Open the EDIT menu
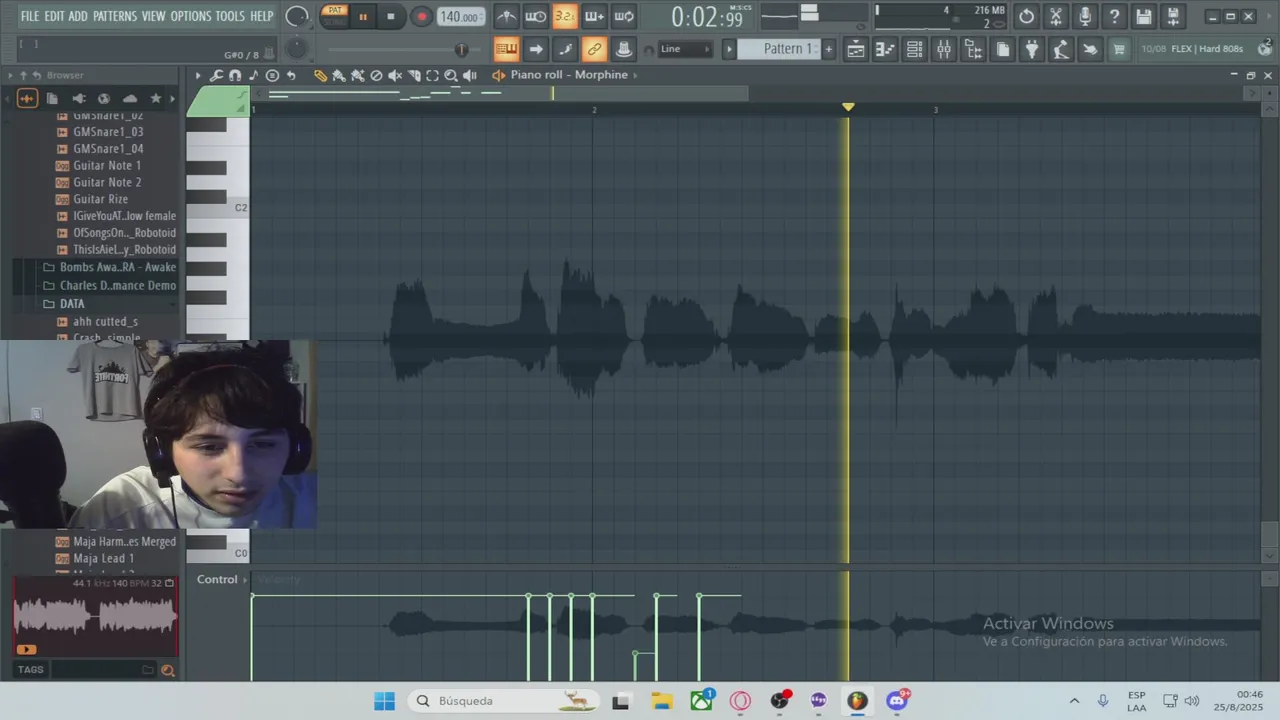 click(x=54, y=16)
